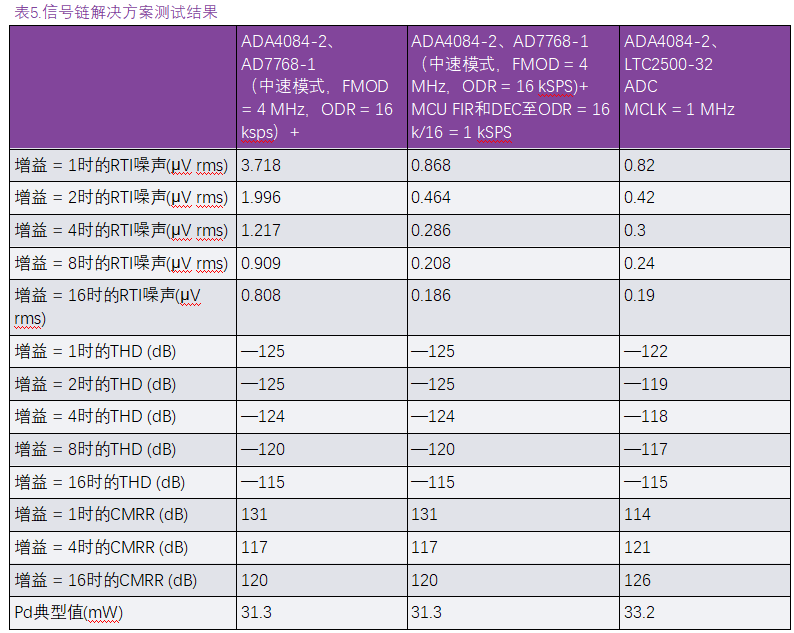Click the cell with value 3.718
This screenshot has width=794, height=633.
point(261,164)
